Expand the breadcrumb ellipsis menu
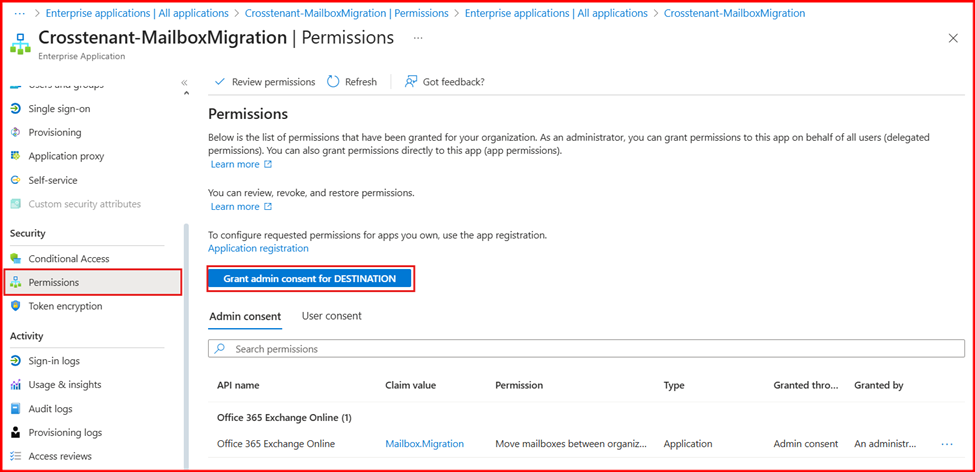 [20, 14]
